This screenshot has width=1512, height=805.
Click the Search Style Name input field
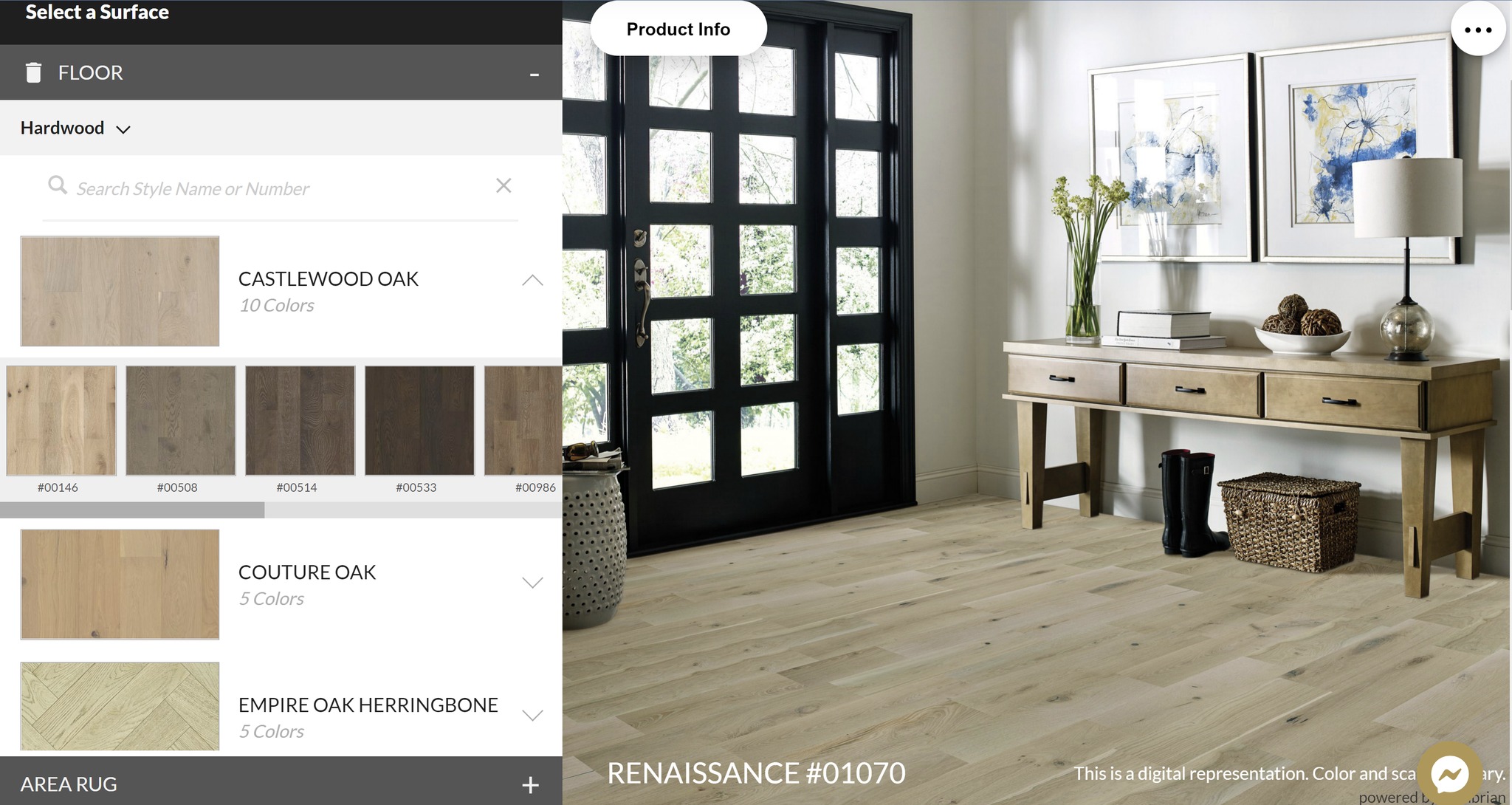pos(281,189)
